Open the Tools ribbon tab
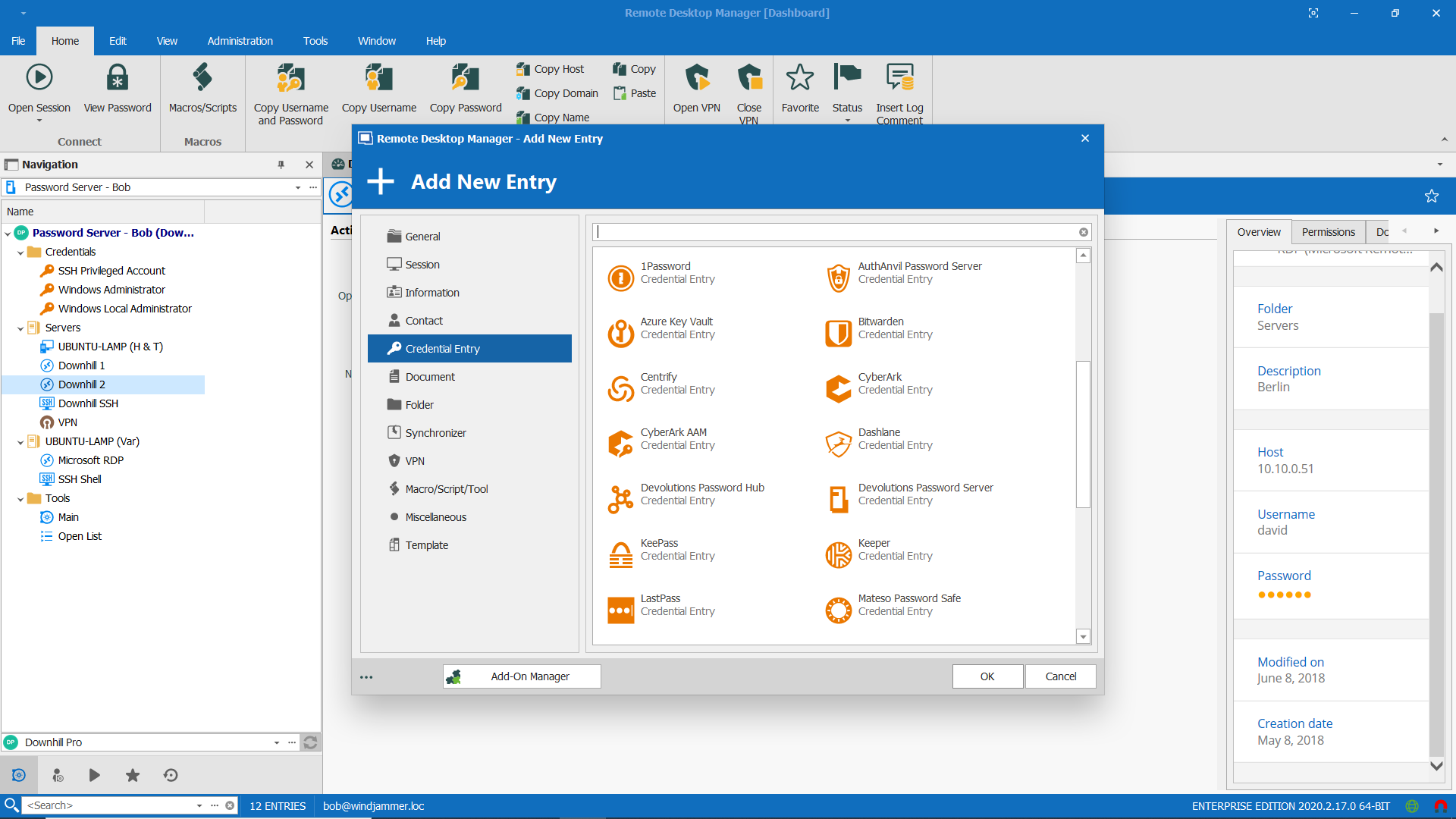The image size is (1456, 819). pyautogui.click(x=315, y=41)
